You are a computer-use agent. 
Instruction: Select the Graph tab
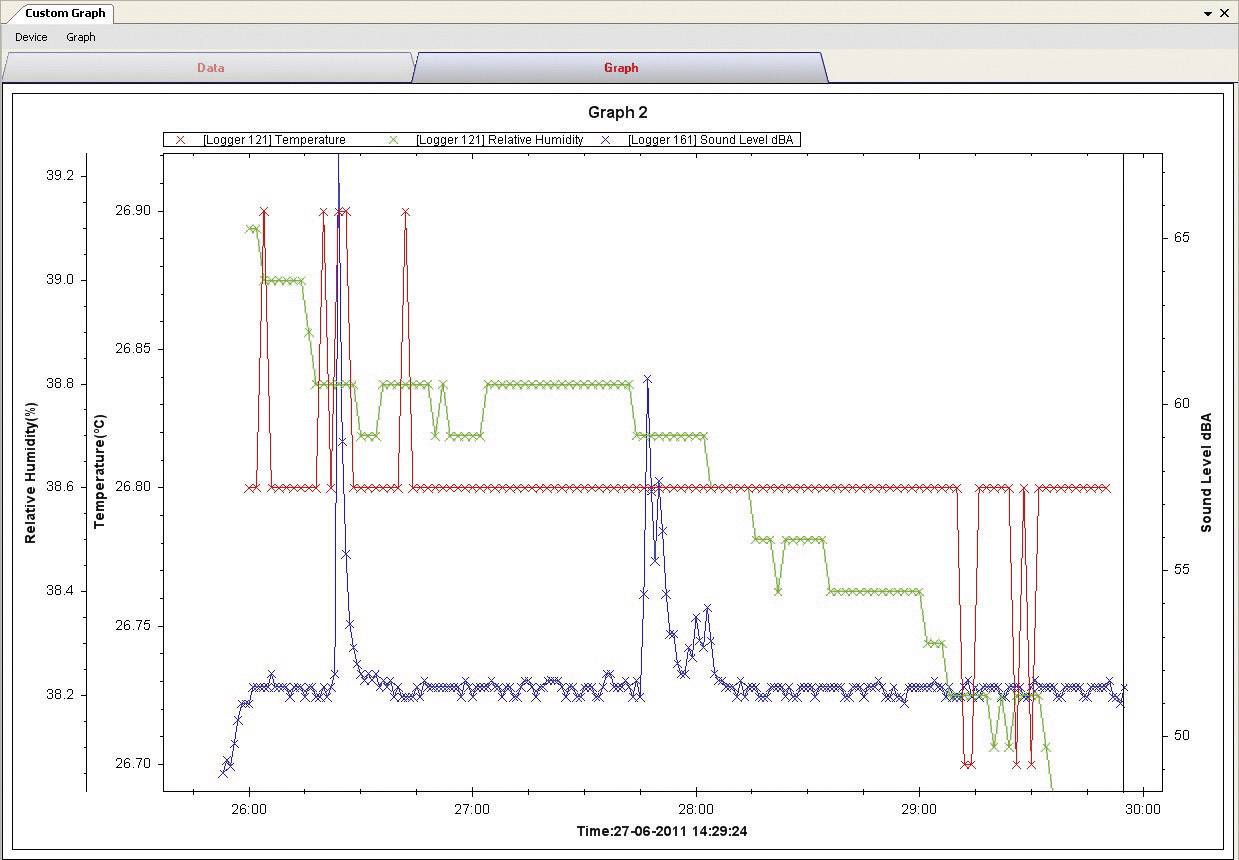point(620,68)
